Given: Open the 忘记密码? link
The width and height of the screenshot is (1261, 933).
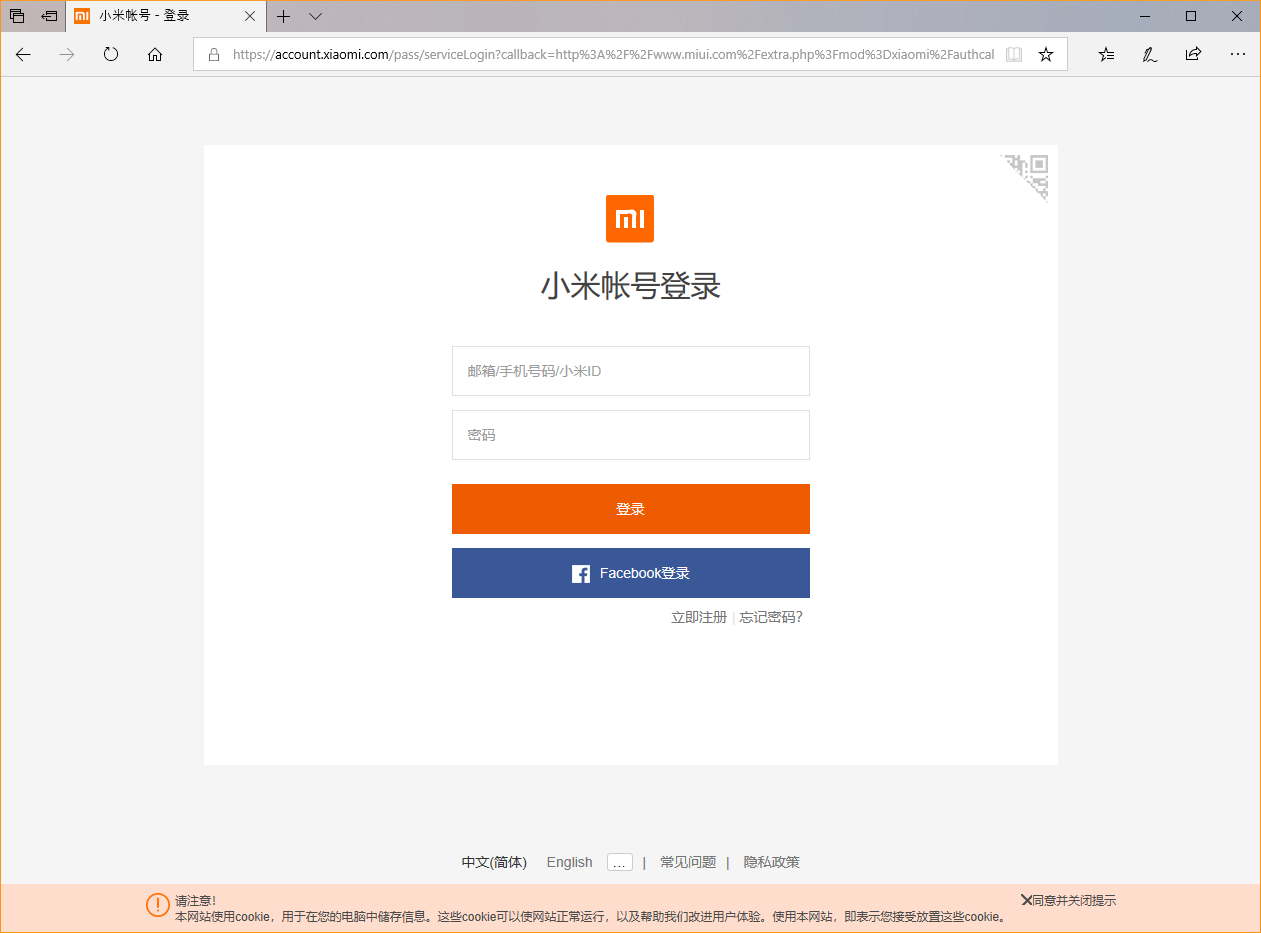Looking at the screenshot, I should 771,617.
